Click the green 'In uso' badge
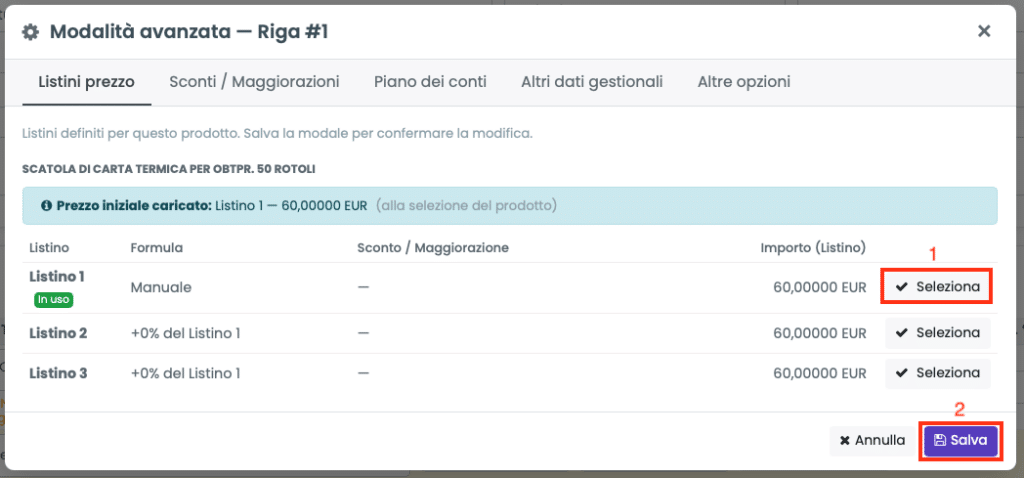1024x478 pixels. click(54, 300)
